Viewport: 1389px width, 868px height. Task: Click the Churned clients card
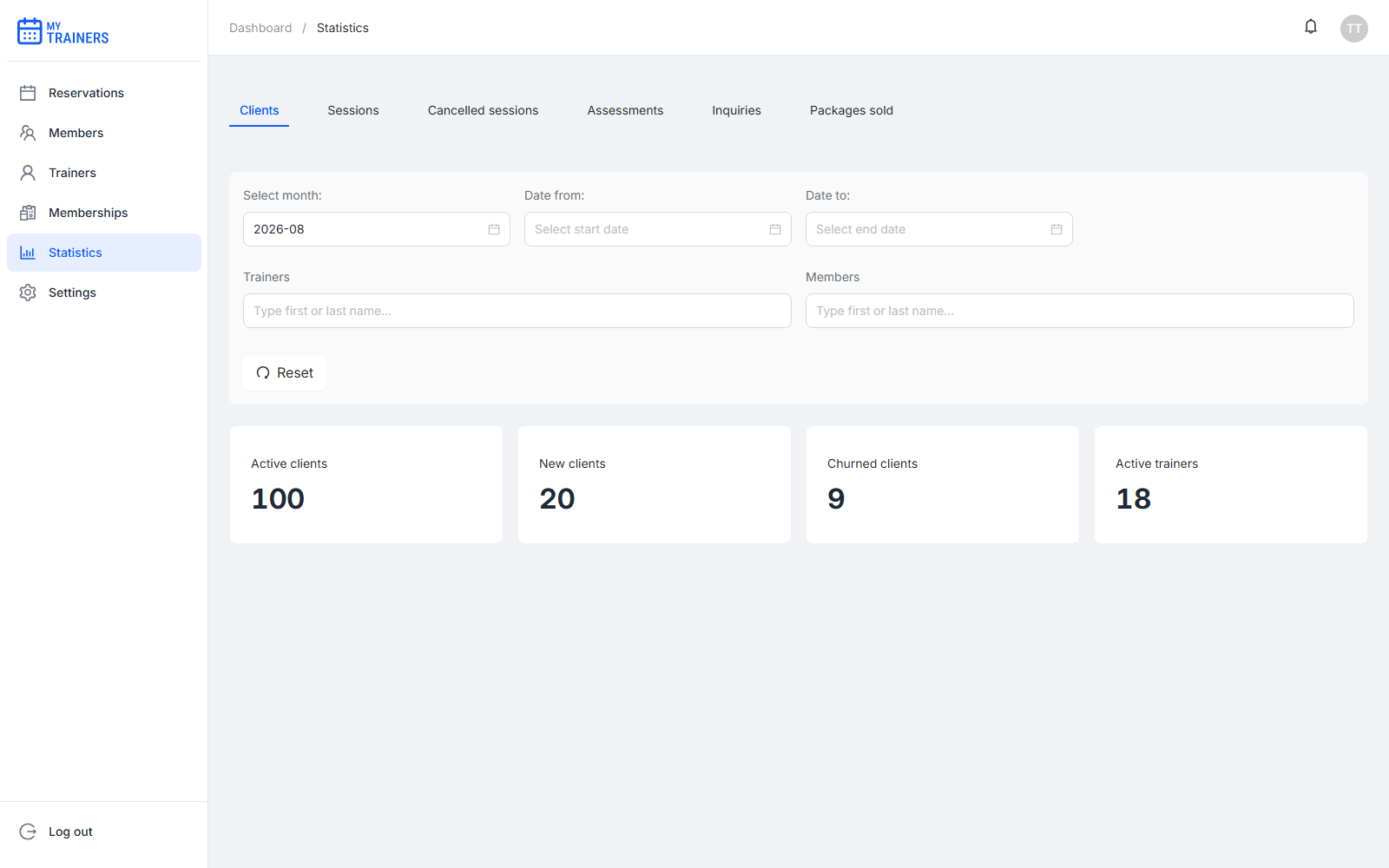(x=943, y=484)
